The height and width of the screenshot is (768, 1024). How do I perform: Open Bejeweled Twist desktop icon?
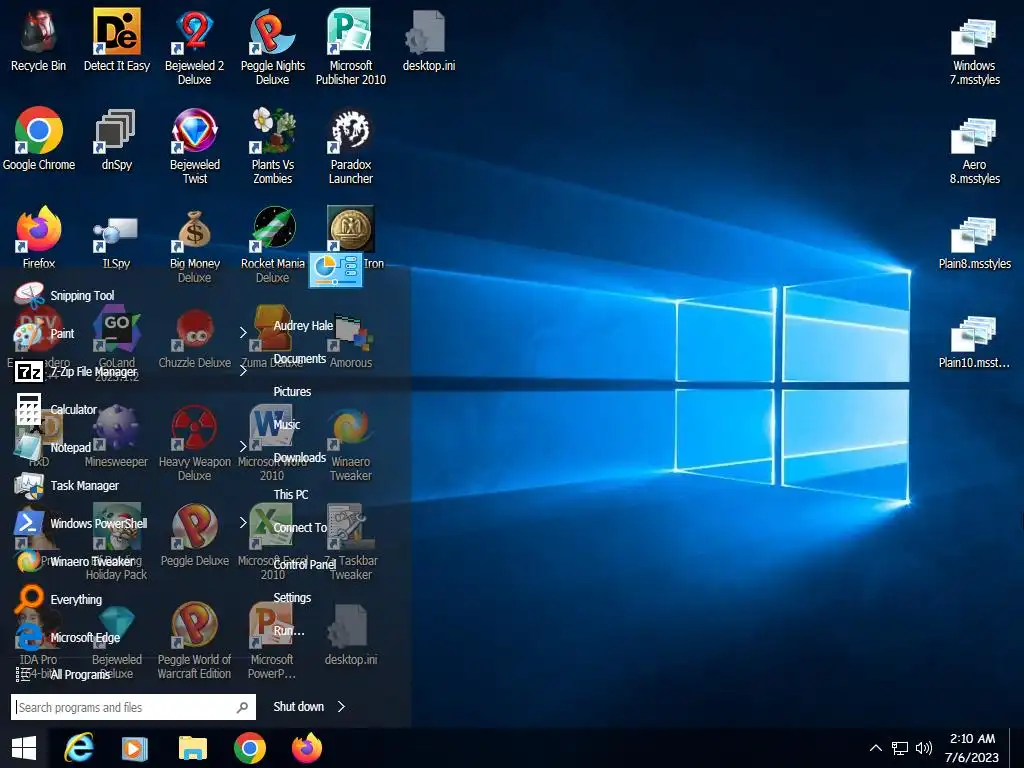point(195,145)
